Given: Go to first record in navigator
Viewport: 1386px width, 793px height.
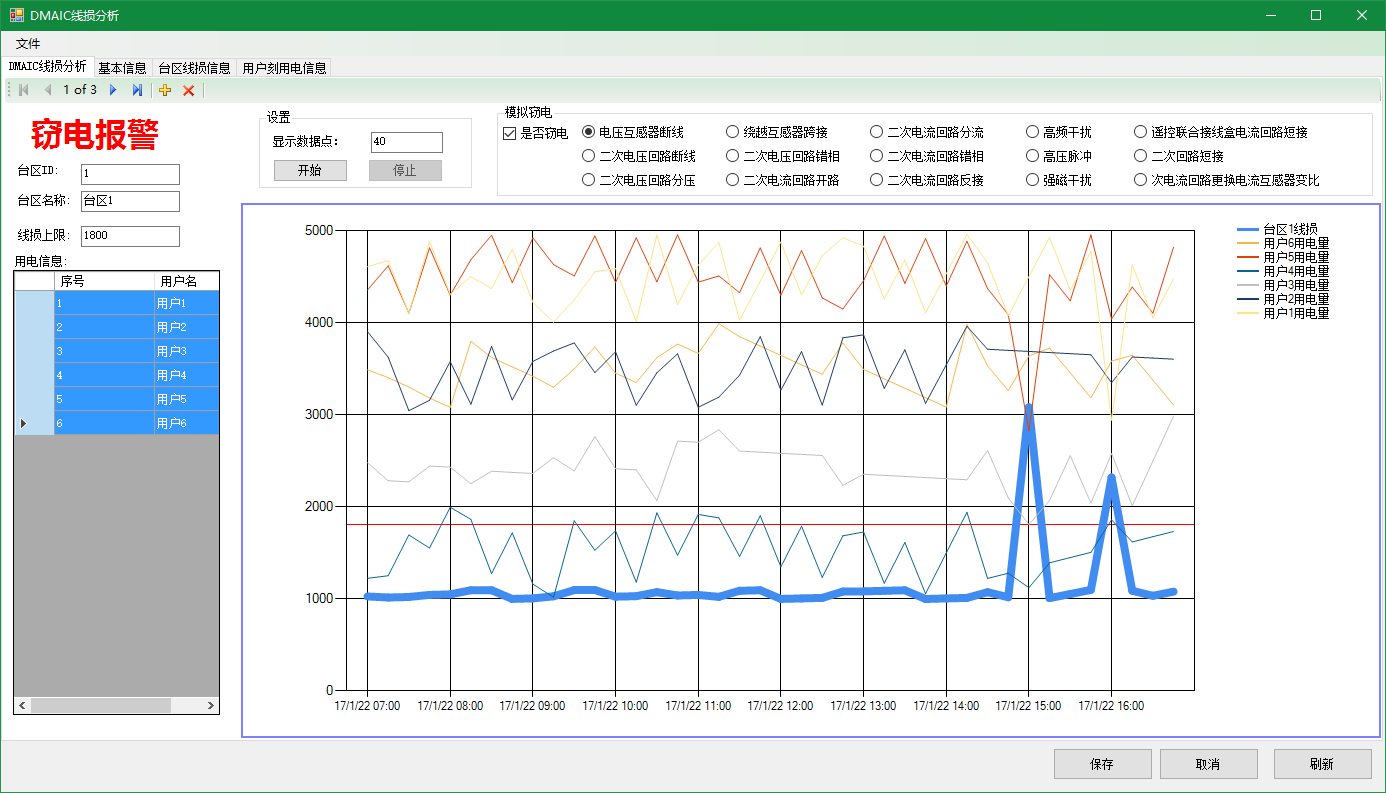Looking at the screenshot, I should tap(24, 90).
